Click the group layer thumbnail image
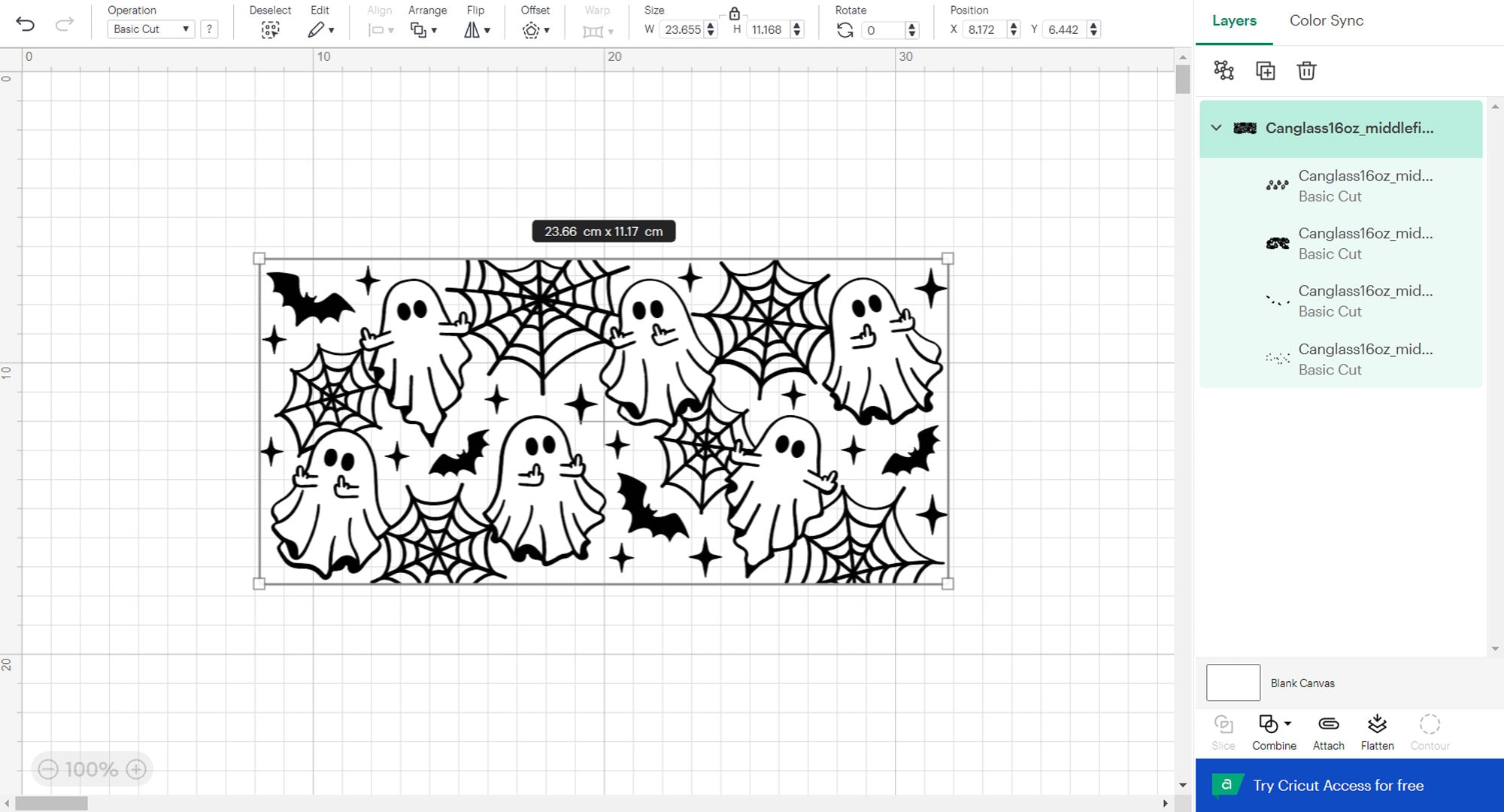 (1245, 128)
